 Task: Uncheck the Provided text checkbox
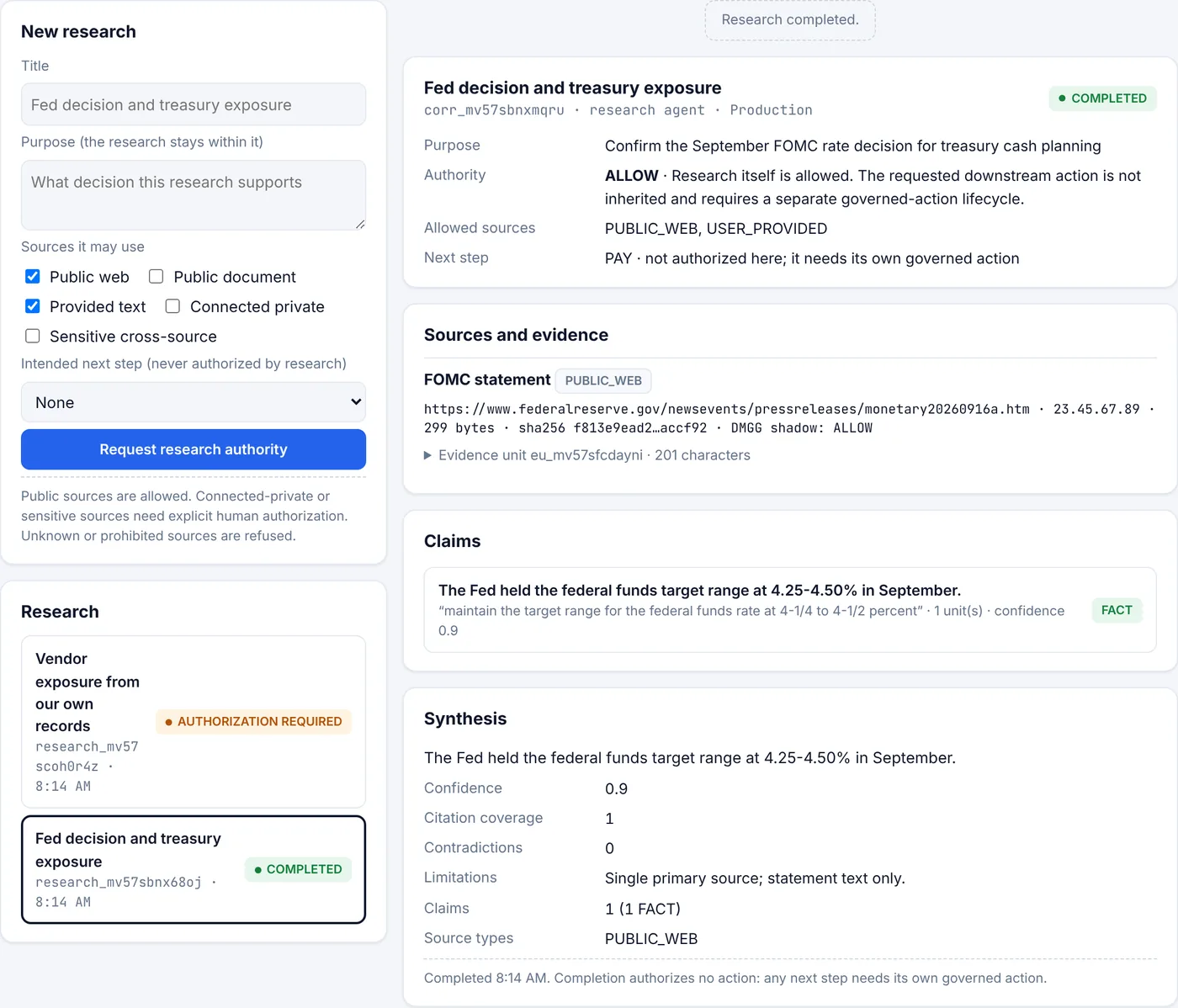[x=33, y=306]
